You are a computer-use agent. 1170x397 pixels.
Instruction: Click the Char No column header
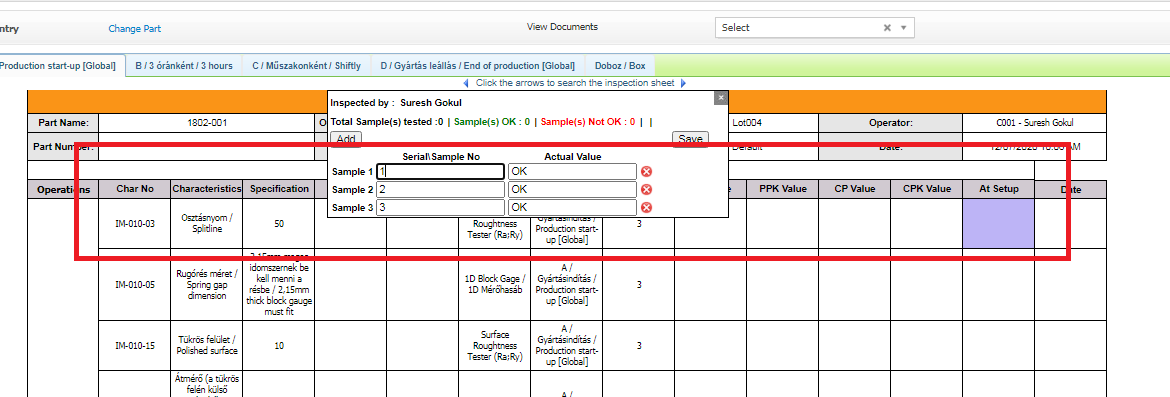point(135,189)
